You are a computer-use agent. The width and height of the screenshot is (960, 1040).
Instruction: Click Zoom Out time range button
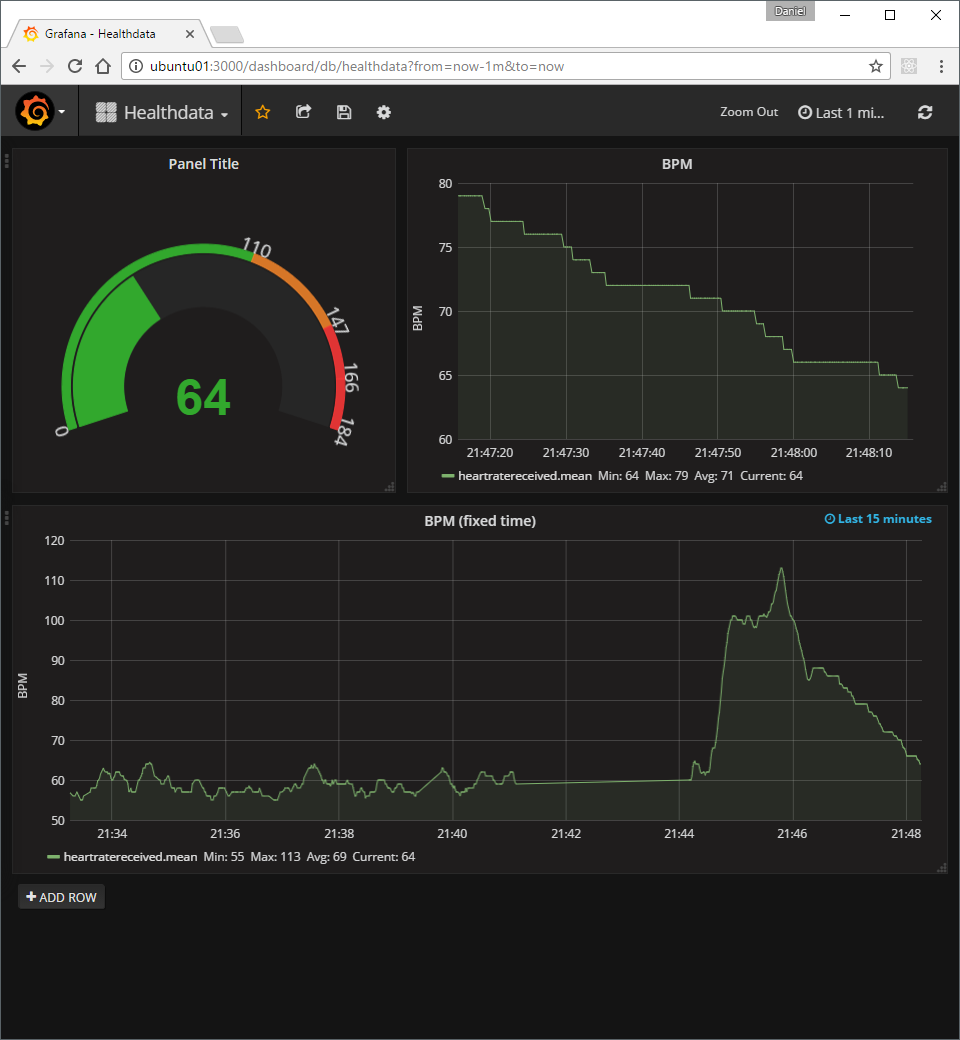tap(749, 112)
